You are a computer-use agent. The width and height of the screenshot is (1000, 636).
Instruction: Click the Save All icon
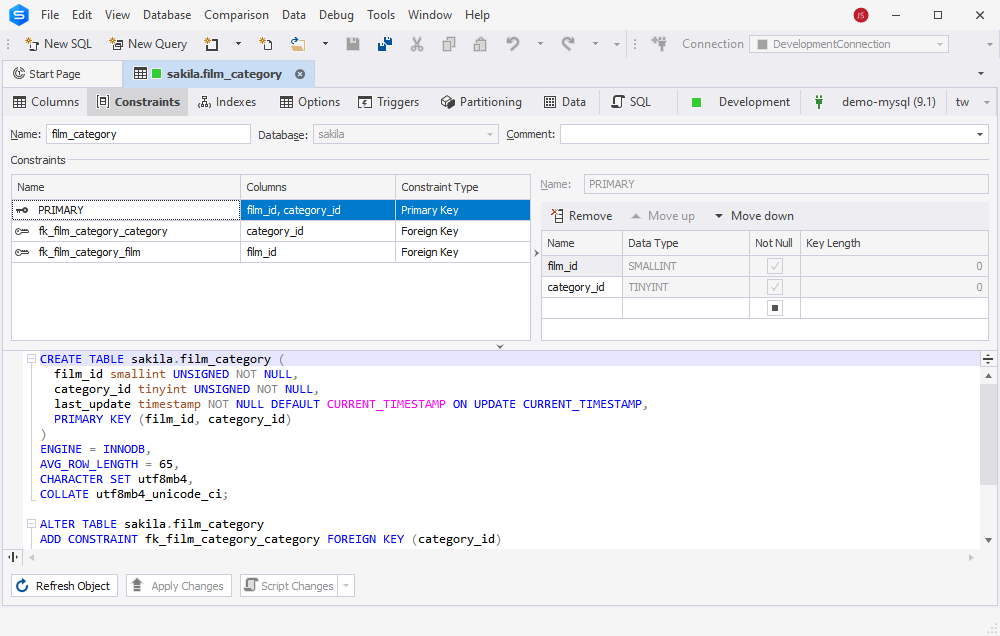pos(385,44)
